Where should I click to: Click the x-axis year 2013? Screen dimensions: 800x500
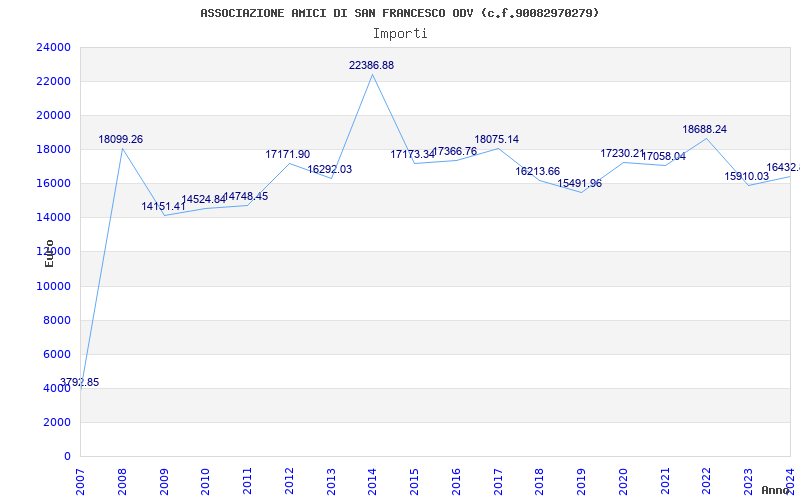331,482
